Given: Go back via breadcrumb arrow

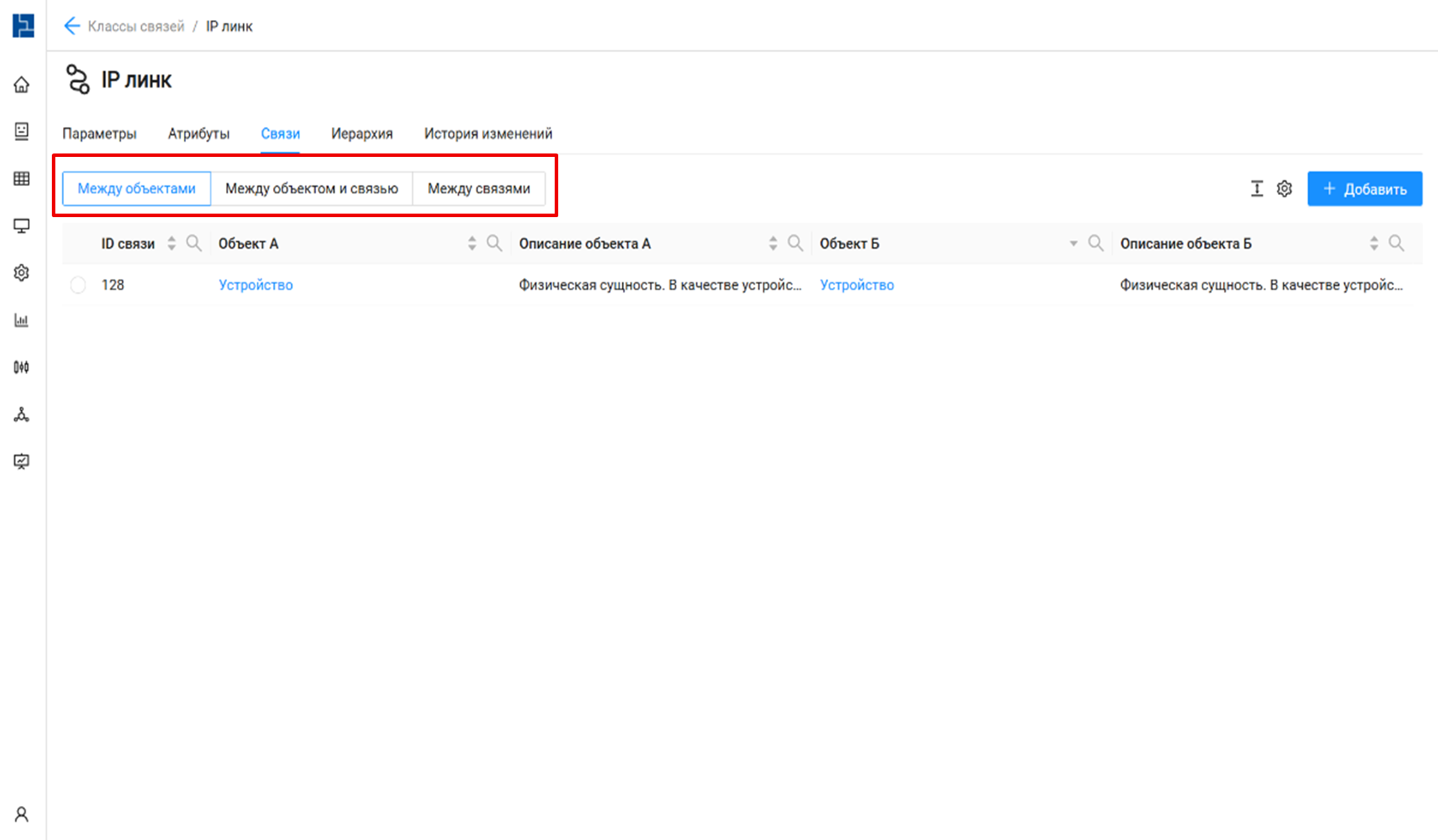Looking at the screenshot, I should [x=72, y=26].
